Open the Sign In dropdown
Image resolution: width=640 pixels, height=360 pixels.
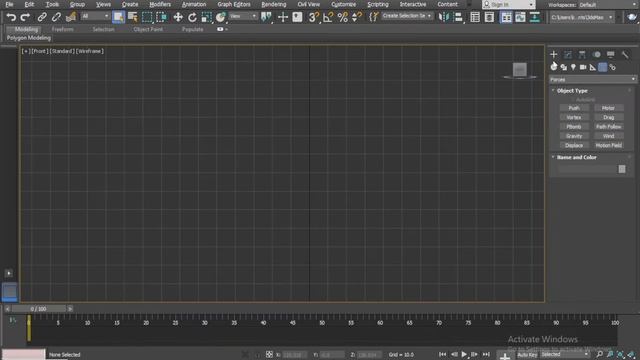[508, 4]
